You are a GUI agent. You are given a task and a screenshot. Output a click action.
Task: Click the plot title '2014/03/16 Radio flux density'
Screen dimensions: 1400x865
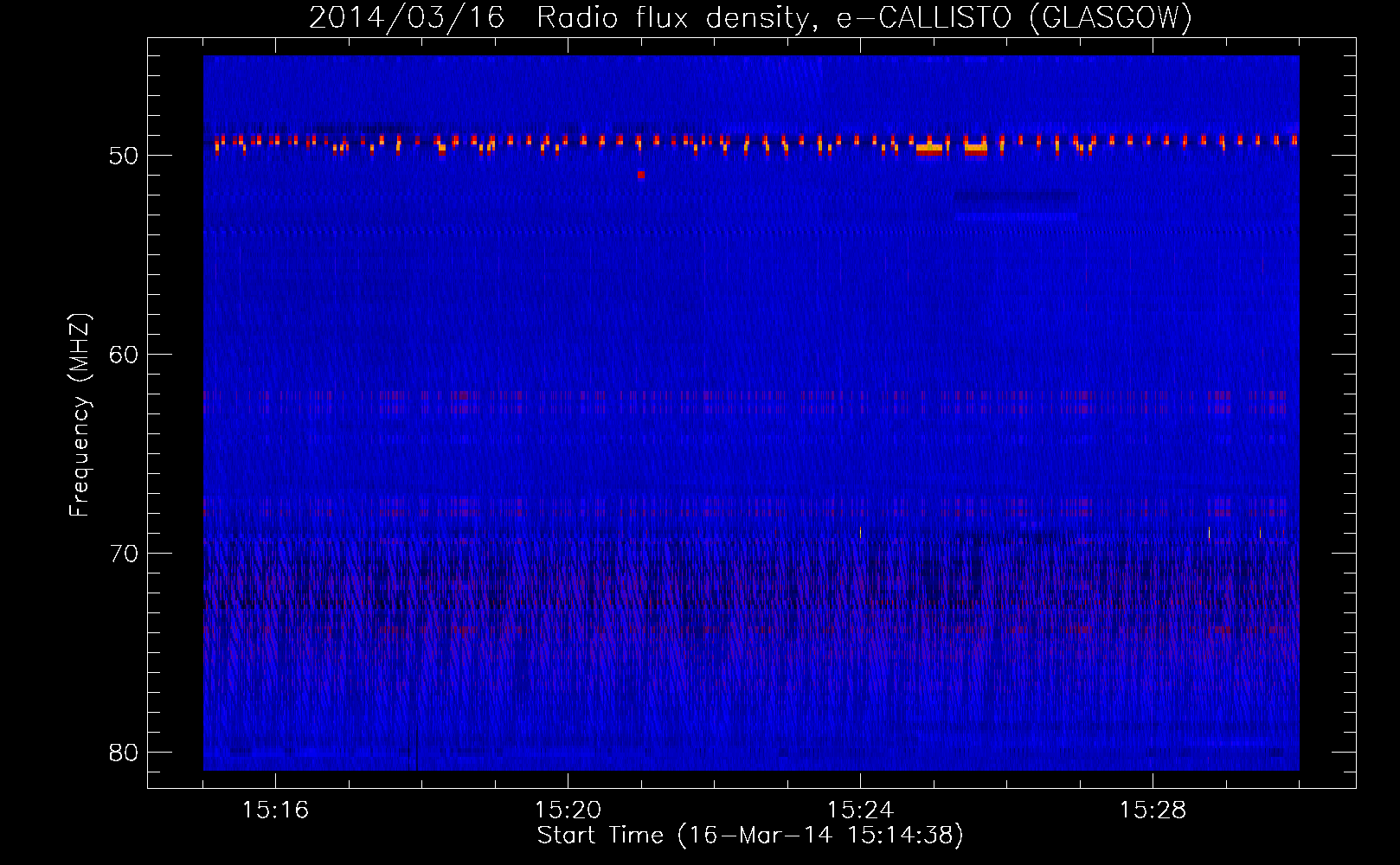pos(563,18)
